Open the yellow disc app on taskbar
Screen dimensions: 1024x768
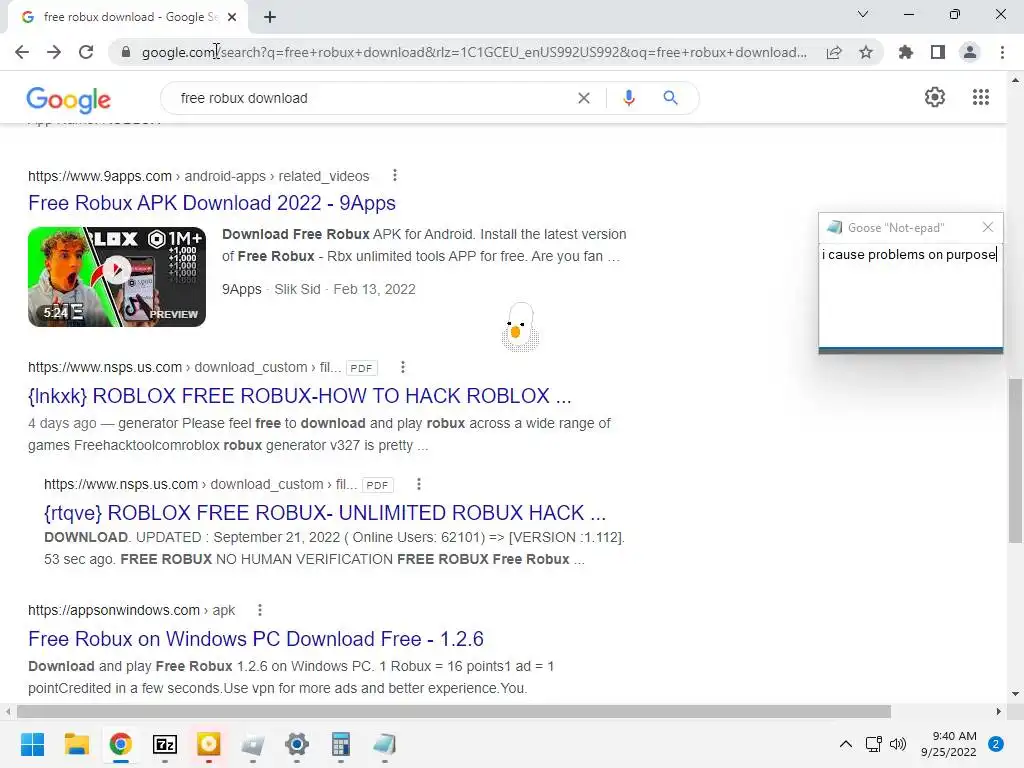click(x=208, y=744)
